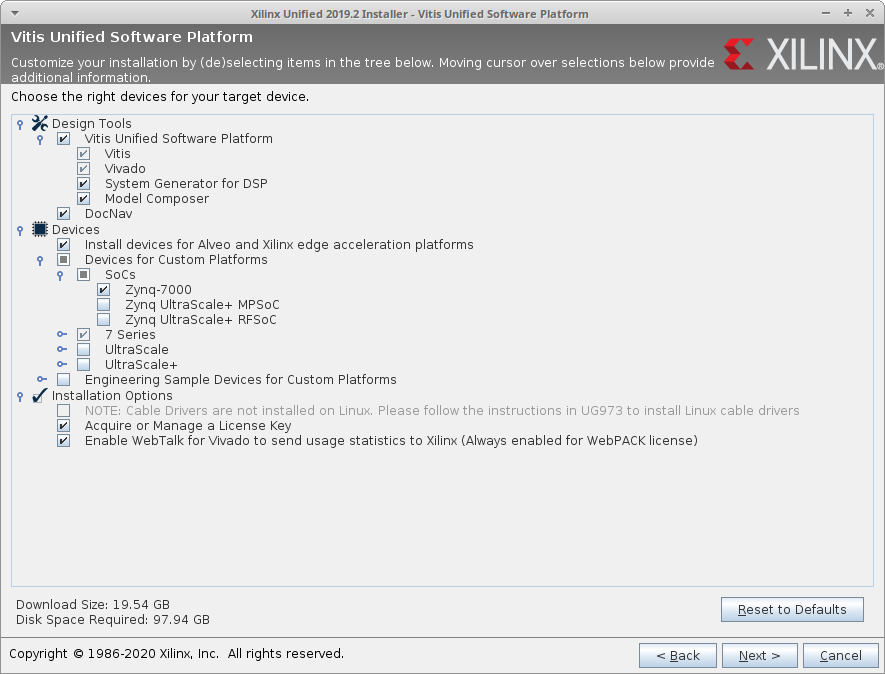This screenshot has height=674, width=885.
Task: Check the UltraScale+ devices checkbox
Action: (x=84, y=365)
